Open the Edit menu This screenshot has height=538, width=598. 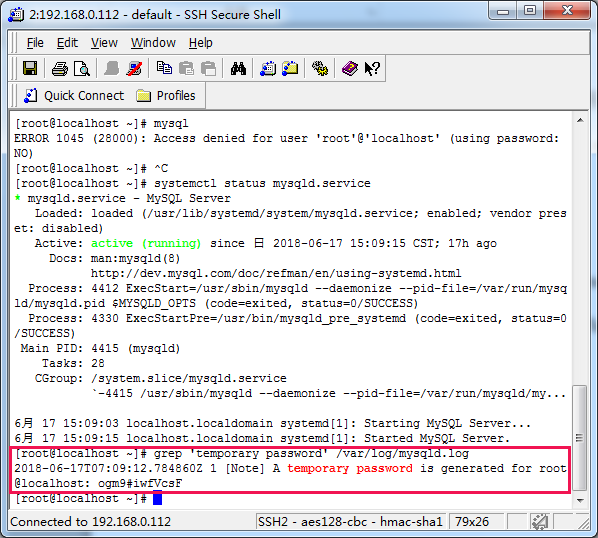pyautogui.click(x=67, y=43)
